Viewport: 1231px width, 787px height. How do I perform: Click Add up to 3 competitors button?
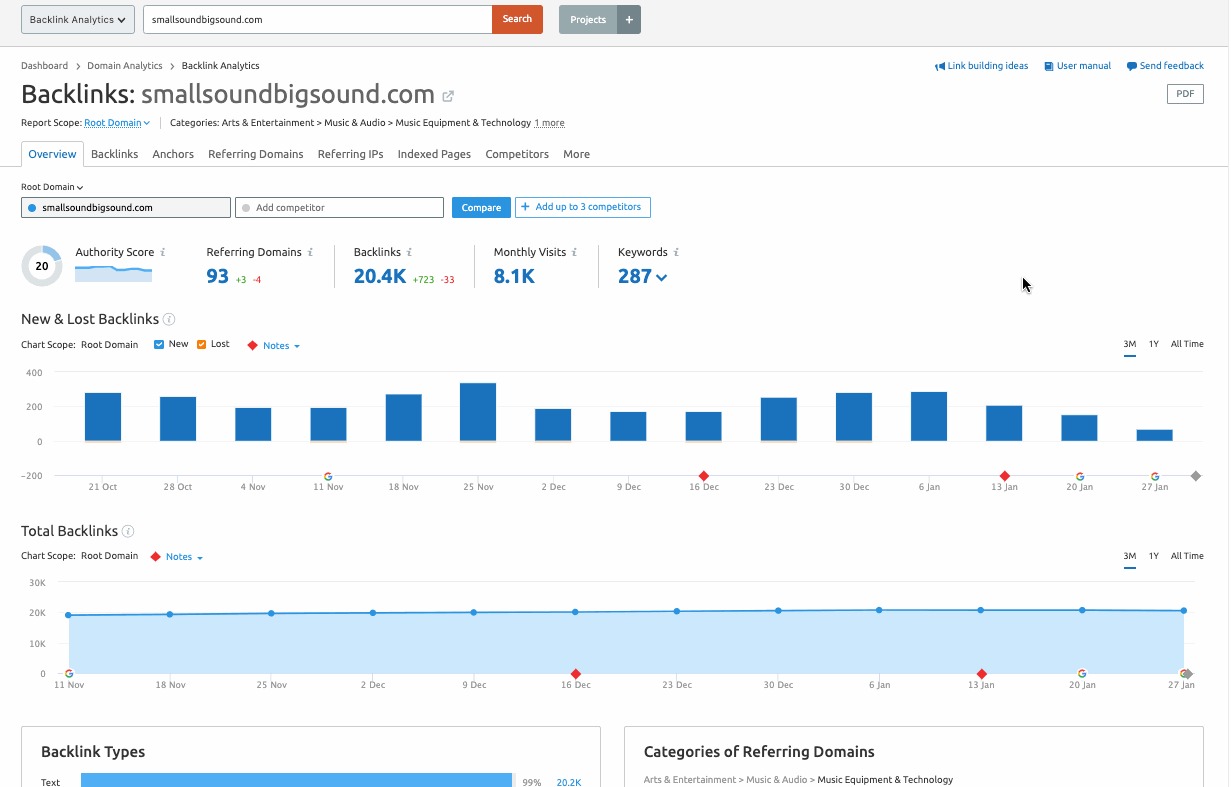(x=583, y=208)
